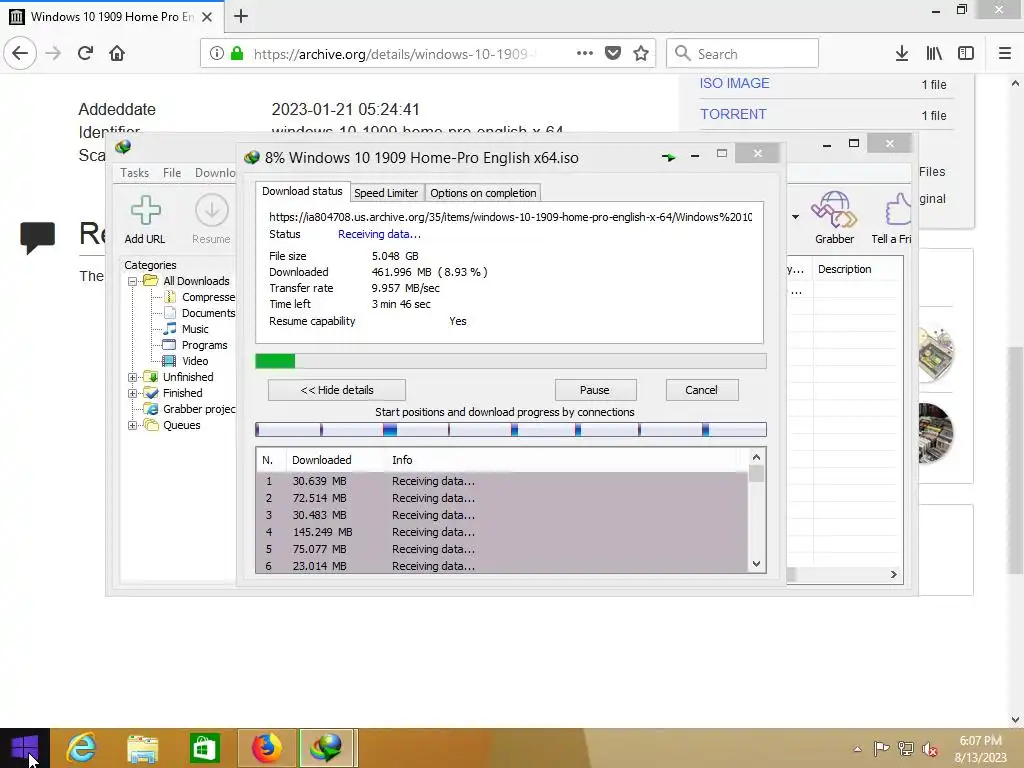Open dropdown arrow left of Grabber
This screenshot has height=768, width=1024.
tap(795, 217)
